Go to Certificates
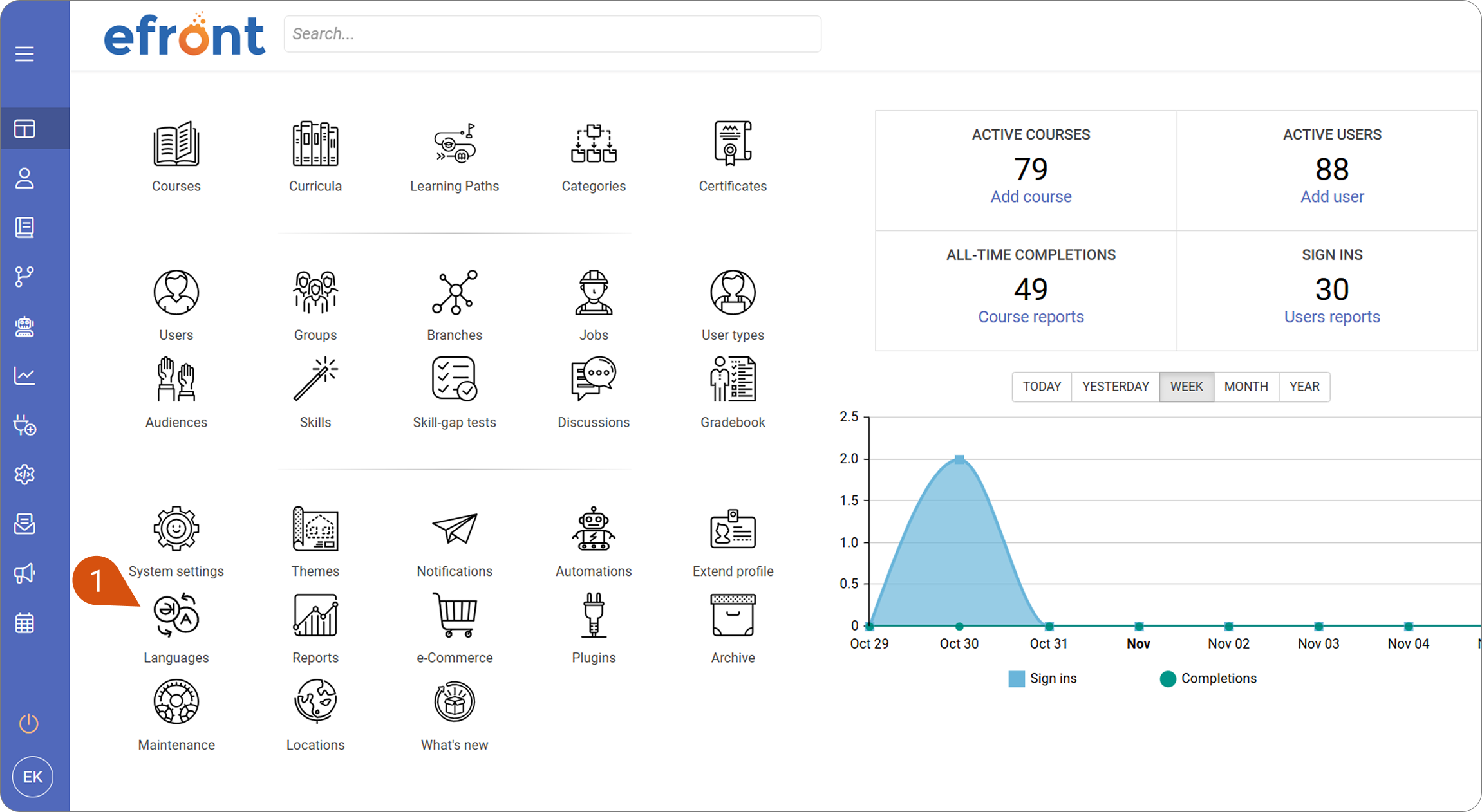The width and height of the screenshot is (1482, 812). (733, 143)
